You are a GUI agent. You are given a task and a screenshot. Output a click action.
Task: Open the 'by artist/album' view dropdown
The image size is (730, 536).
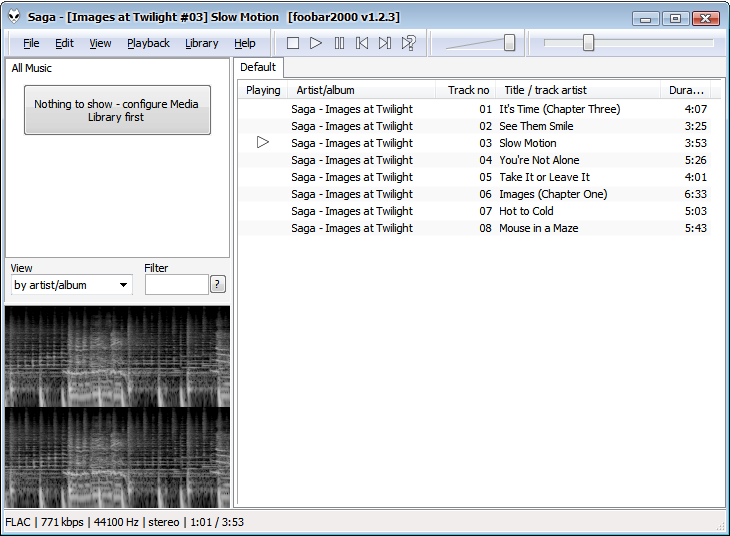(72, 285)
